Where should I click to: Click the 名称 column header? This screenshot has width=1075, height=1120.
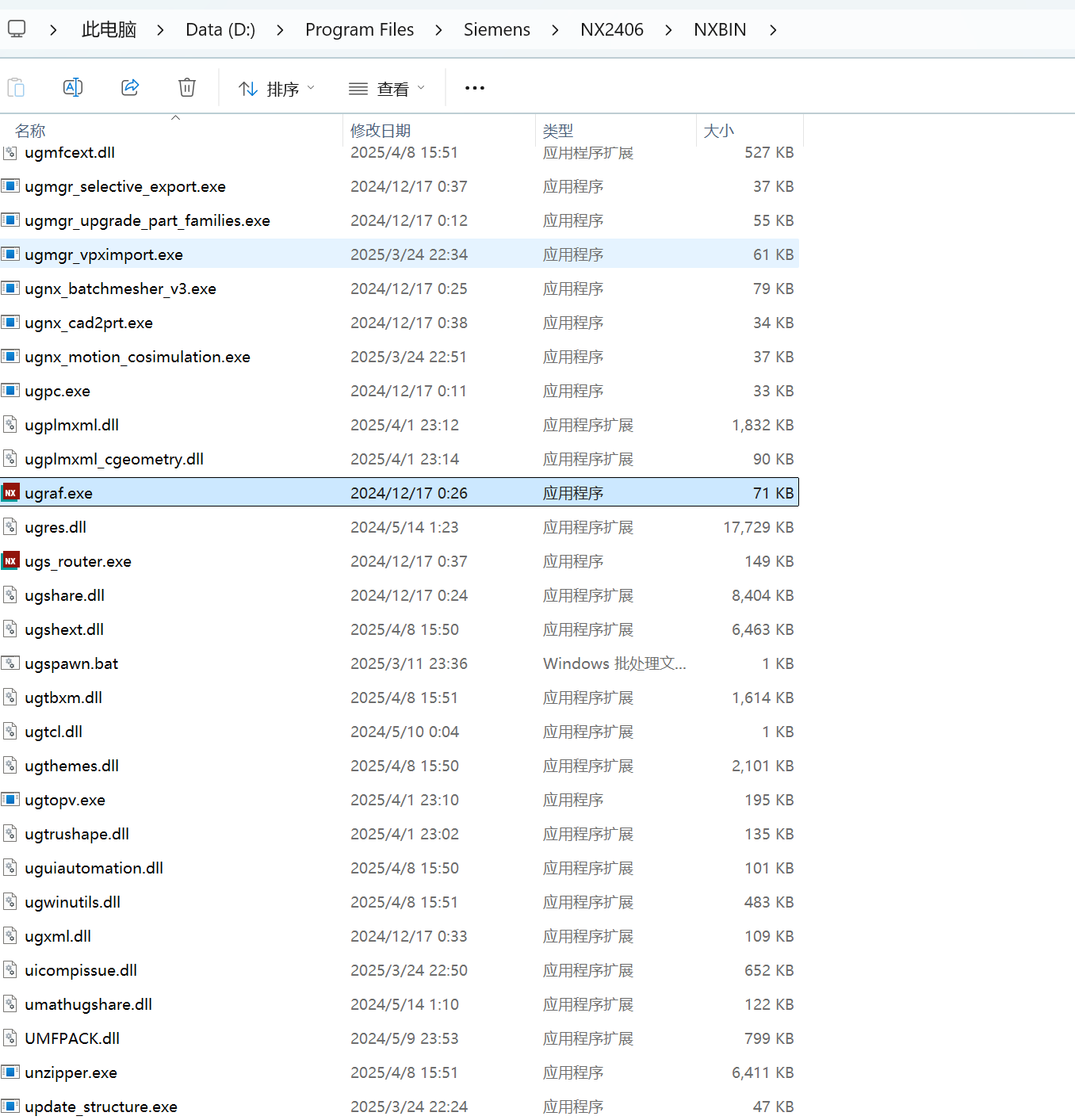(30, 131)
